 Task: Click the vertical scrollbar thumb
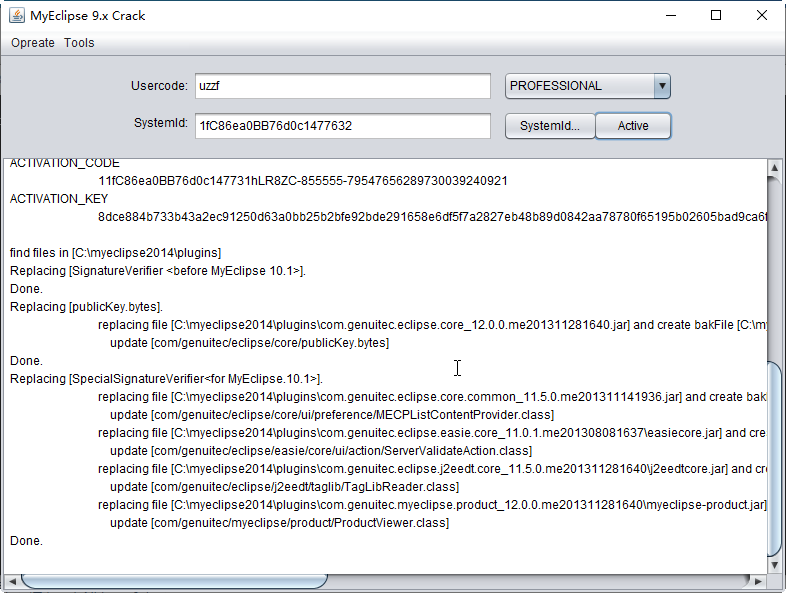pos(776,455)
